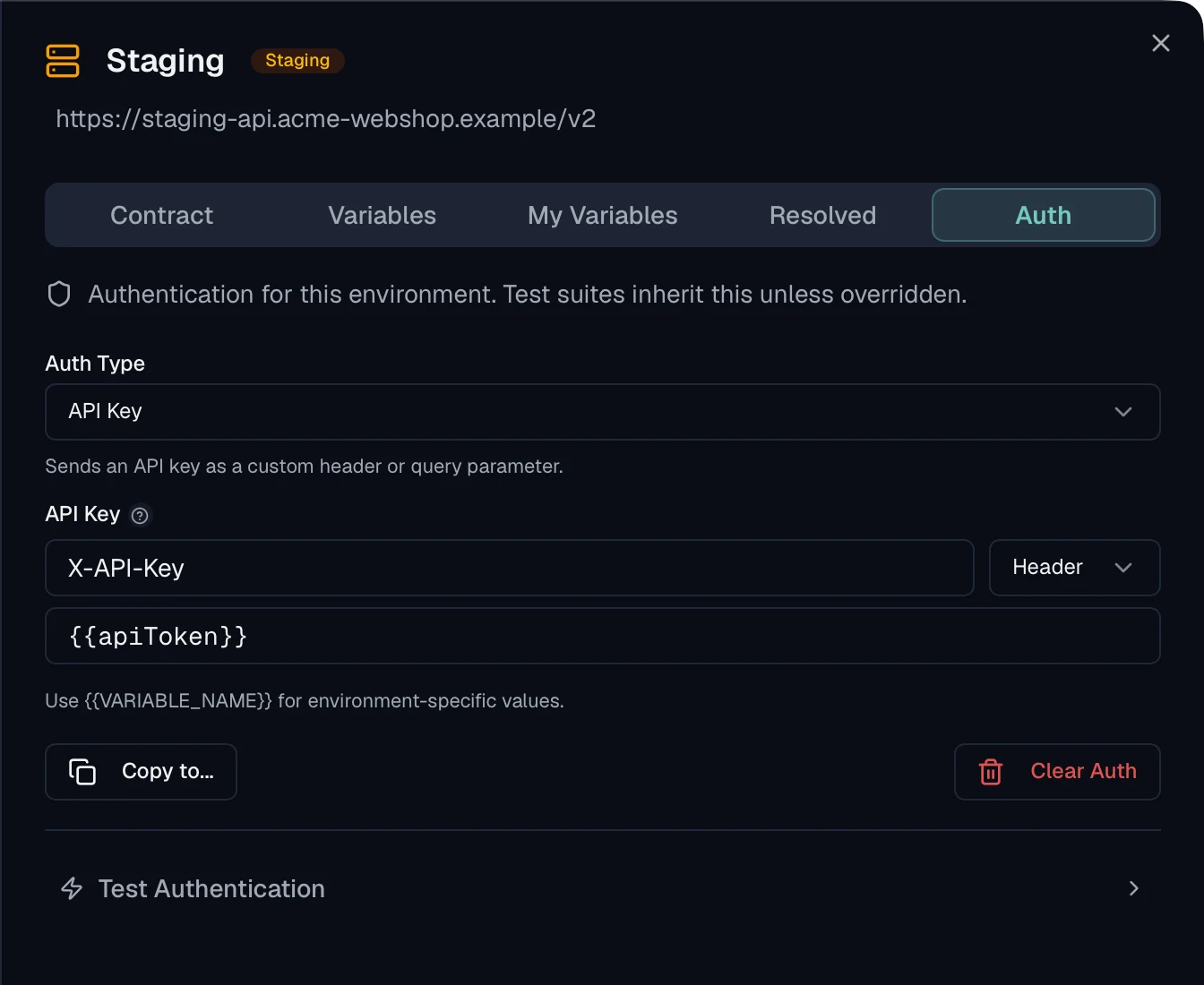The height and width of the screenshot is (985, 1204).
Task: Select the Auth tab
Action: (x=1044, y=215)
